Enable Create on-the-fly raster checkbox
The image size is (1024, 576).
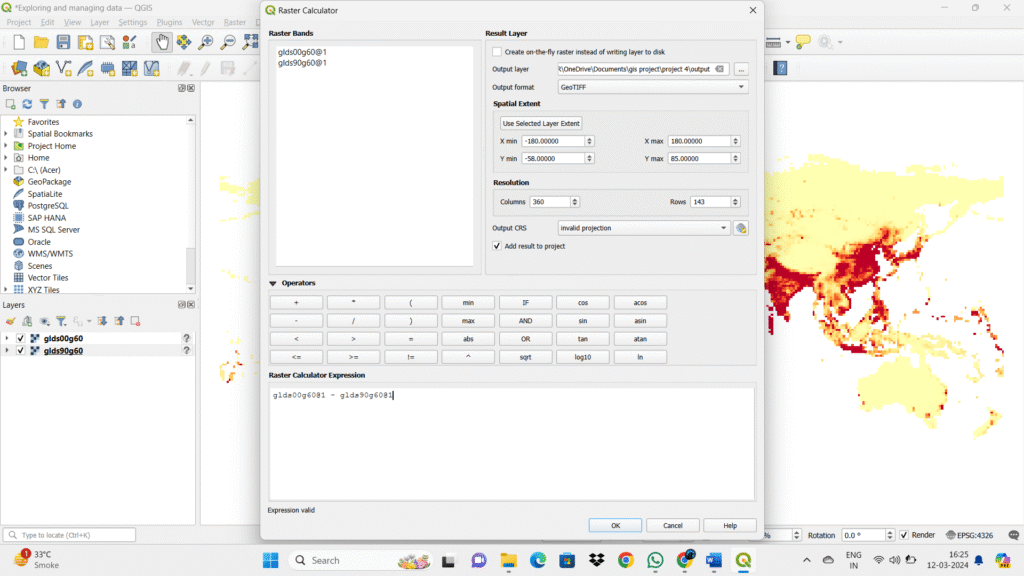coord(497,52)
